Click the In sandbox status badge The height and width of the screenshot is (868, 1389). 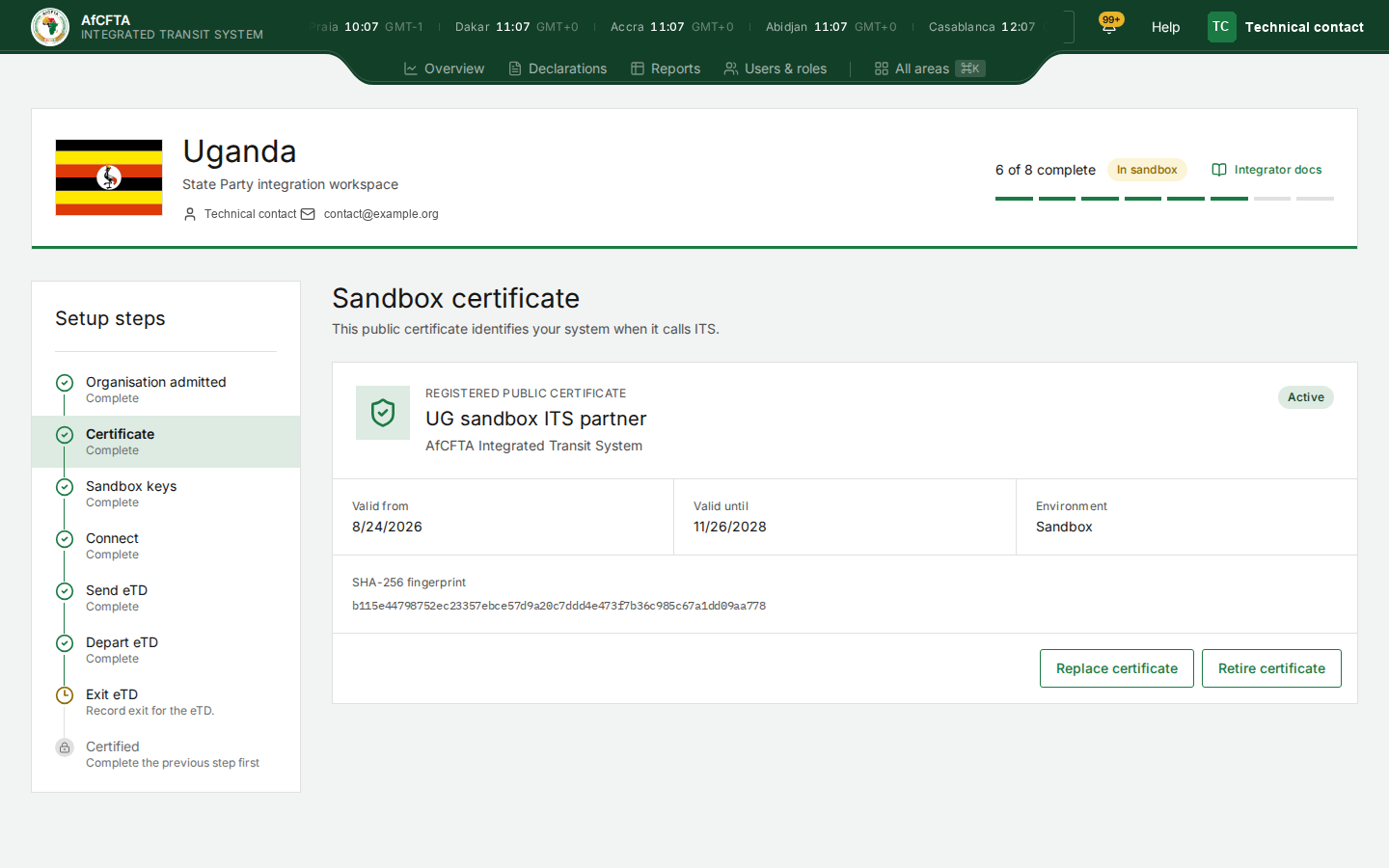point(1147,170)
